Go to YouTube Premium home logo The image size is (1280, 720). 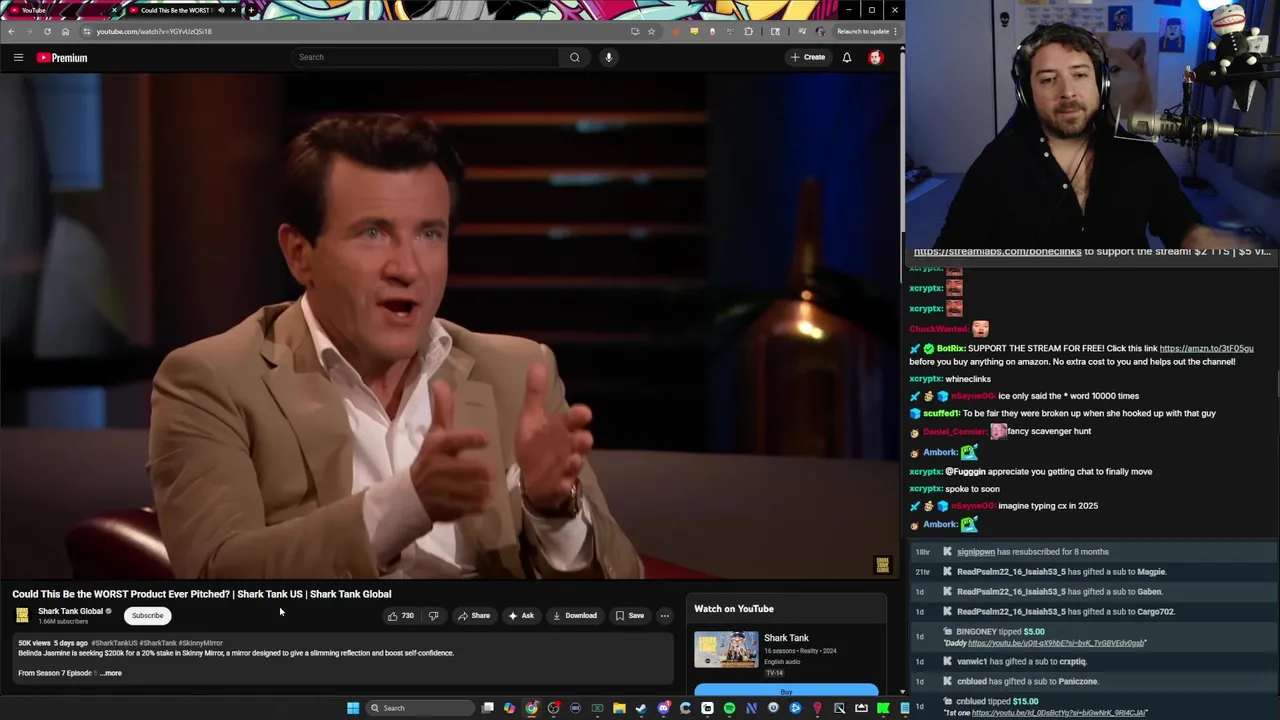62,58
